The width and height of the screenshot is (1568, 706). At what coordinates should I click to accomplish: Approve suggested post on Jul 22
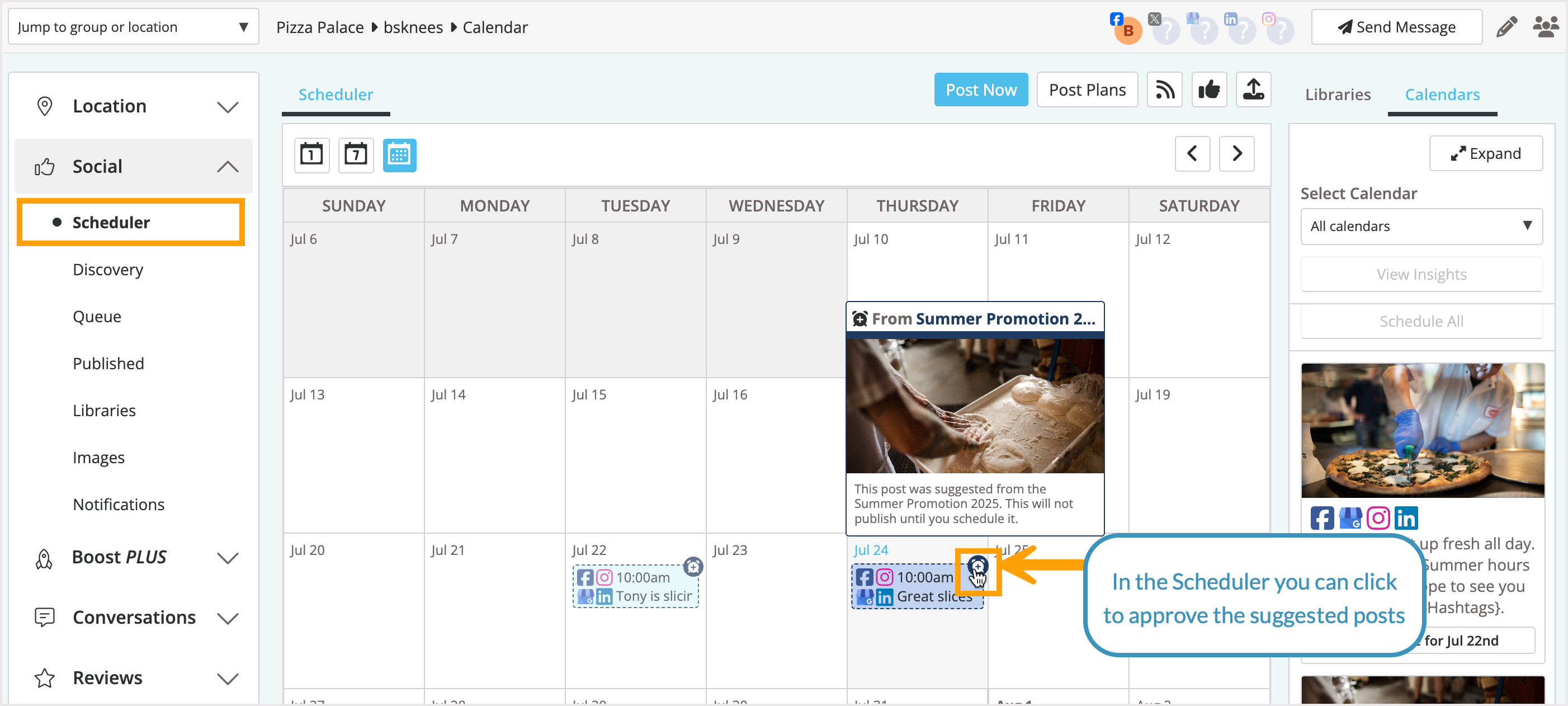[x=693, y=567]
